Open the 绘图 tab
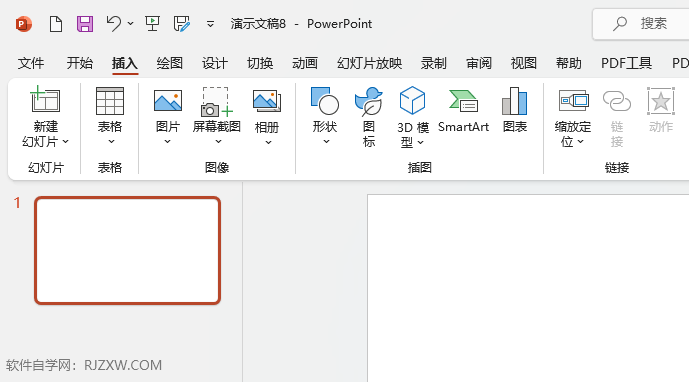The height and width of the screenshot is (382, 689). [170, 63]
